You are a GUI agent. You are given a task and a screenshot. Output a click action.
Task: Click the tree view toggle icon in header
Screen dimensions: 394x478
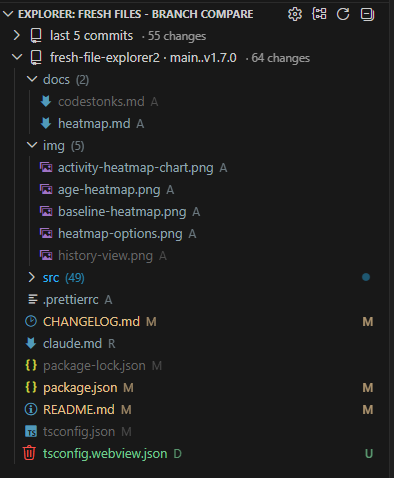tap(319, 14)
